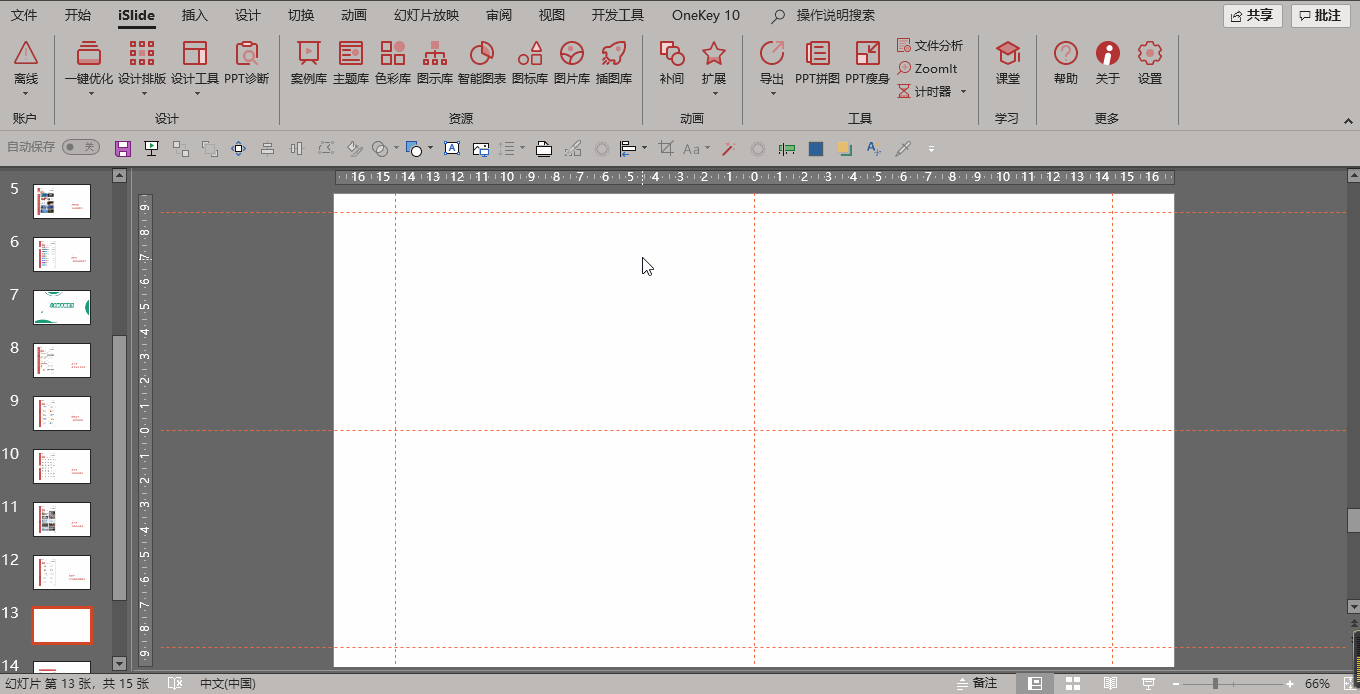Expand the 设计工具 dropdown
The height and width of the screenshot is (694, 1360).
(195, 94)
